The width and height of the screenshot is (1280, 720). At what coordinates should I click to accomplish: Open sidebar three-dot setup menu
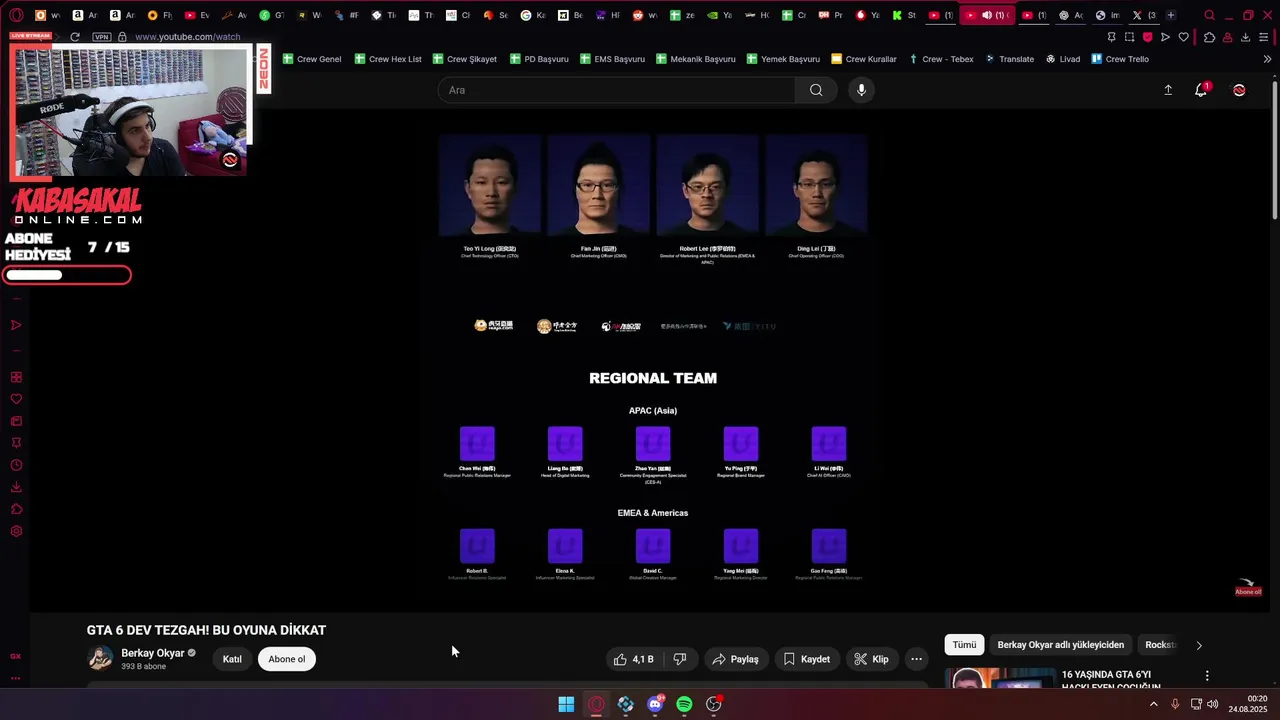[x=15, y=678]
